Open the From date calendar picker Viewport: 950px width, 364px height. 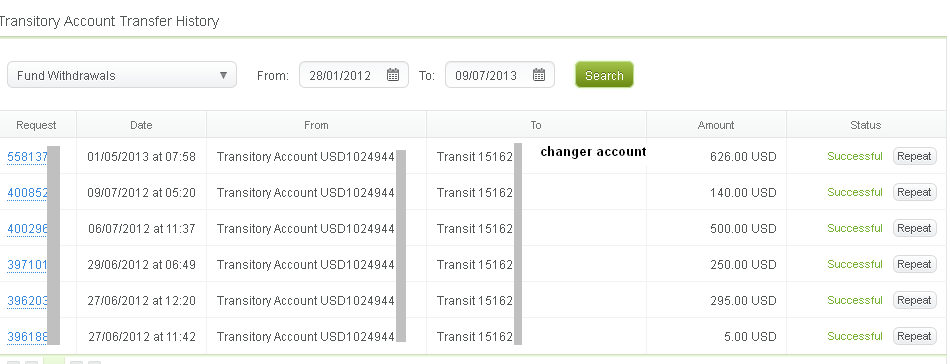point(393,75)
